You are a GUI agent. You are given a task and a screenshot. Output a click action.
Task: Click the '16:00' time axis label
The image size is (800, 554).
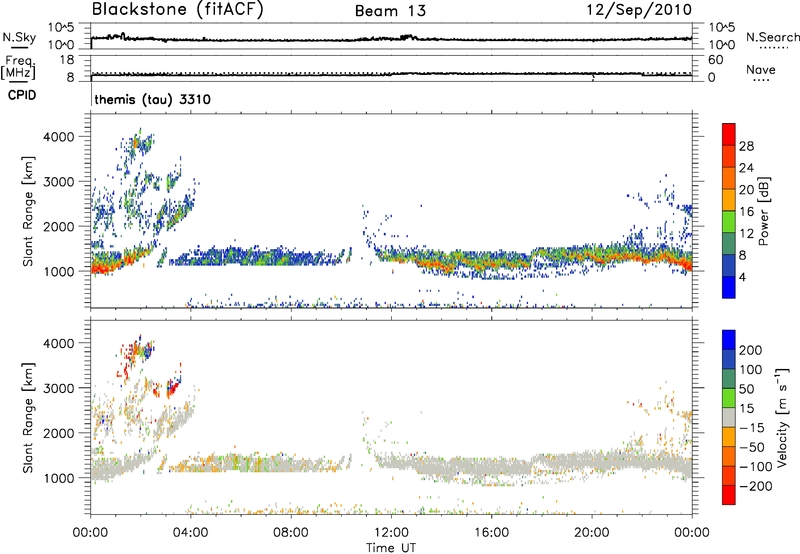[x=491, y=533]
